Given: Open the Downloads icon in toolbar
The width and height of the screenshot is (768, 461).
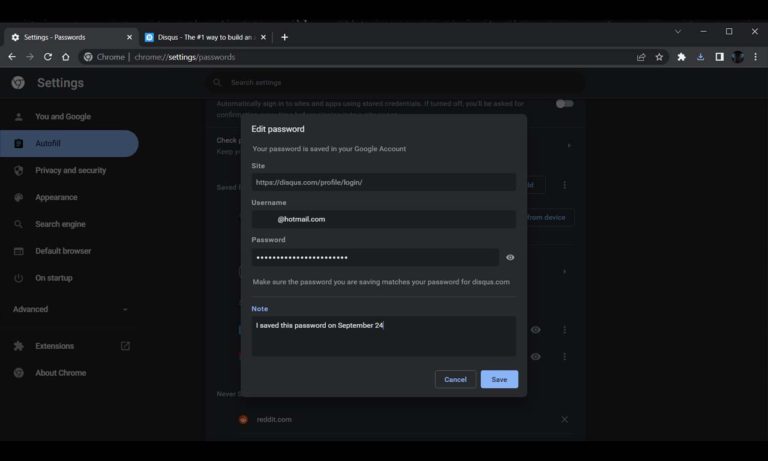Looking at the screenshot, I should (x=700, y=57).
